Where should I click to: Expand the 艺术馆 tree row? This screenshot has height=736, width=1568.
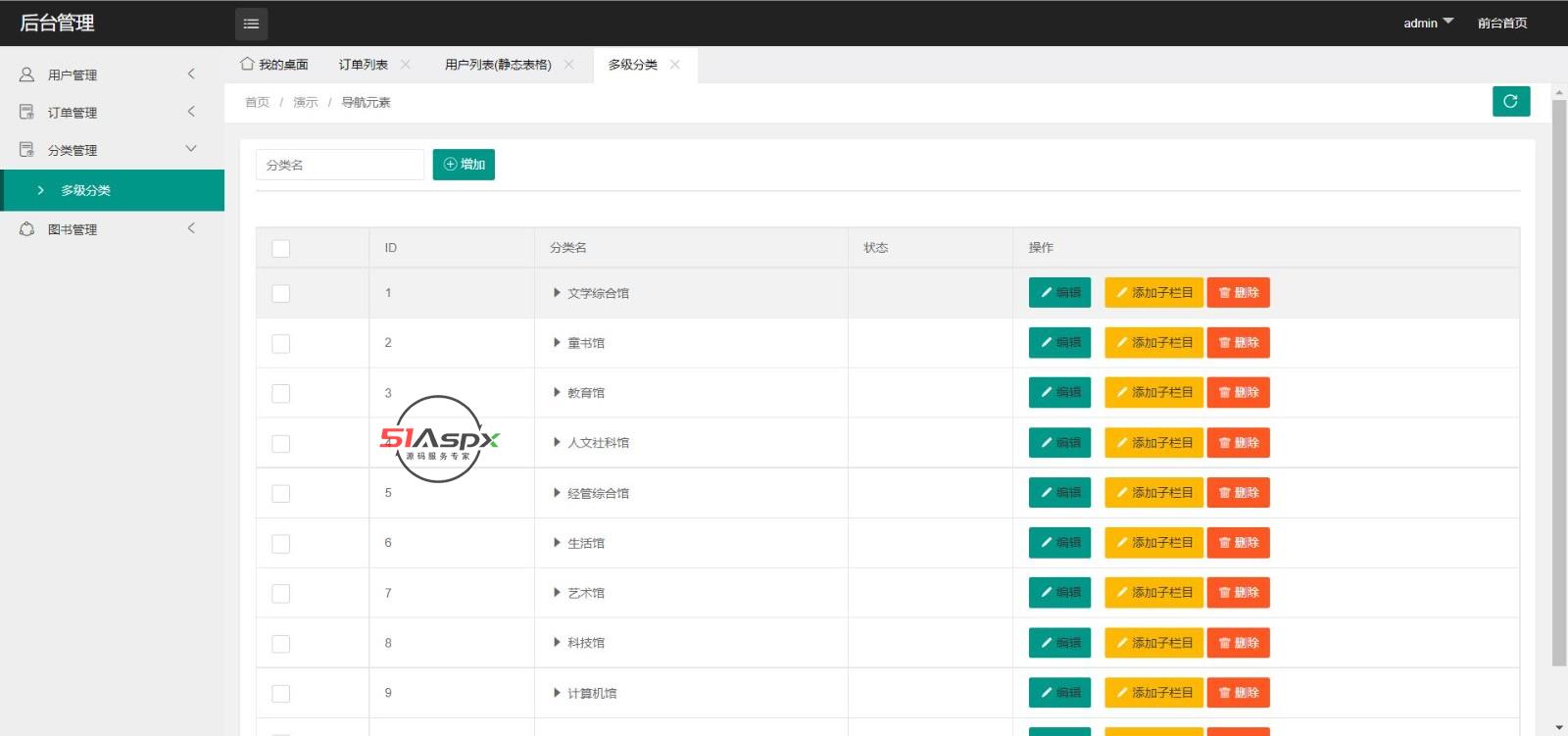coord(557,593)
